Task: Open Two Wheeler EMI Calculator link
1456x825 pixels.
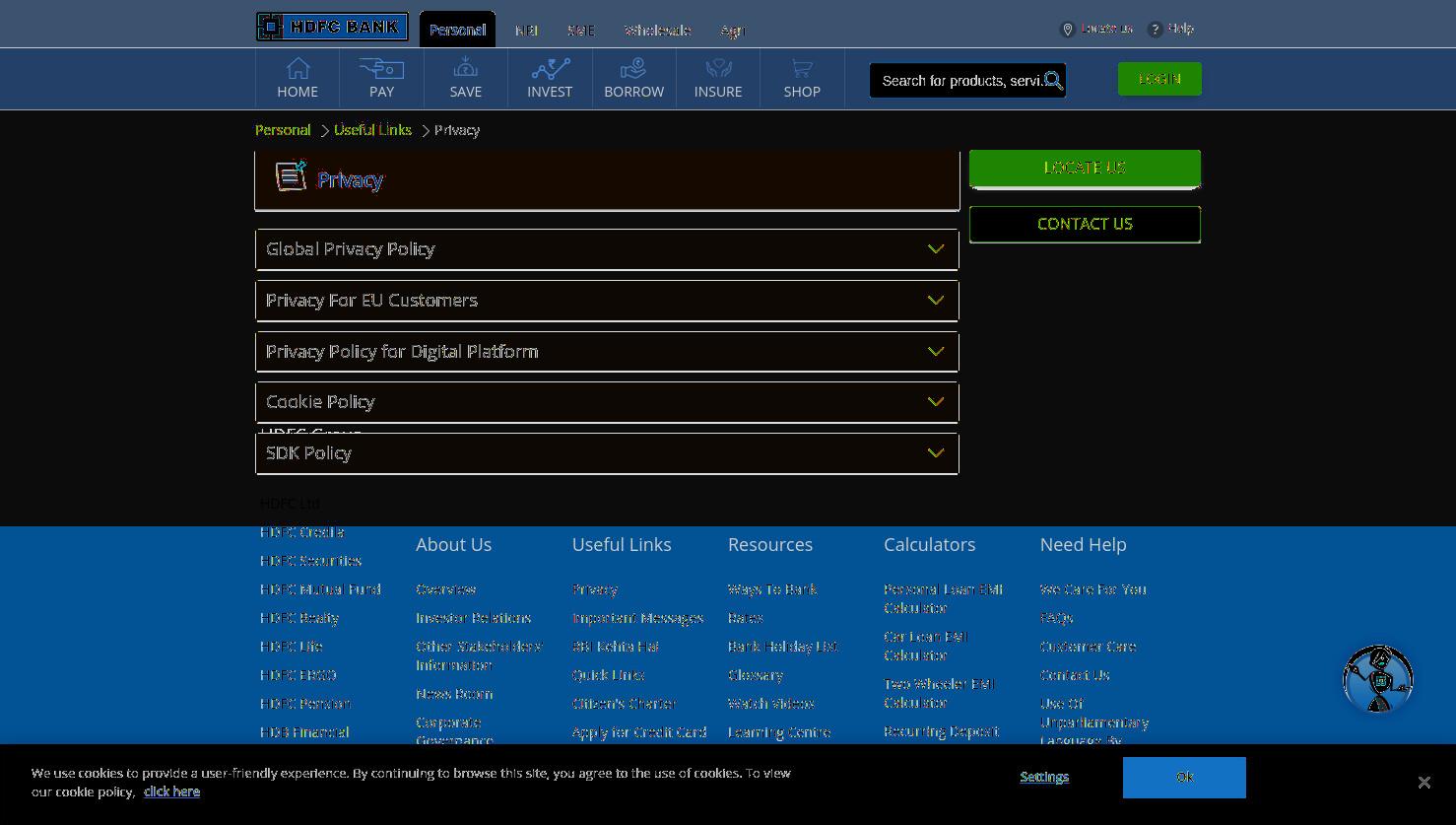Action: pos(940,693)
